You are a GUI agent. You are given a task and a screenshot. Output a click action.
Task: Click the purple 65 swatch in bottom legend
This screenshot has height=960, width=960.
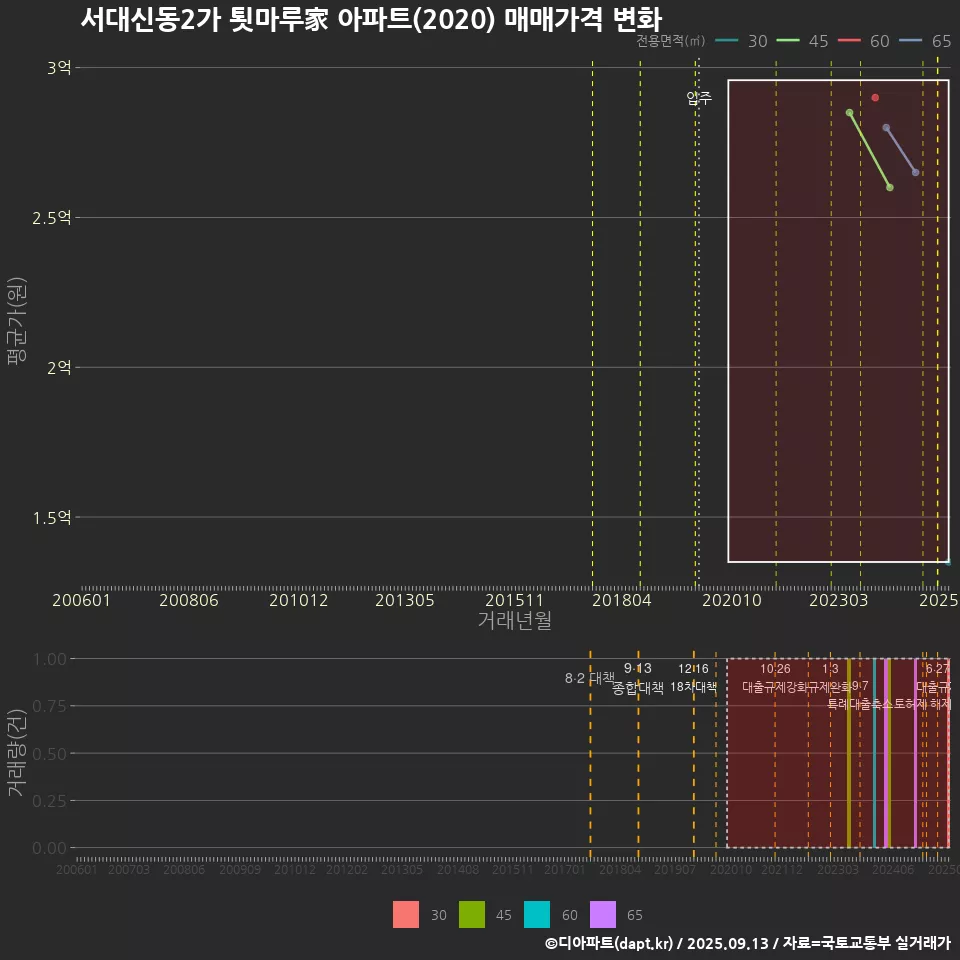tap(603, 915)
